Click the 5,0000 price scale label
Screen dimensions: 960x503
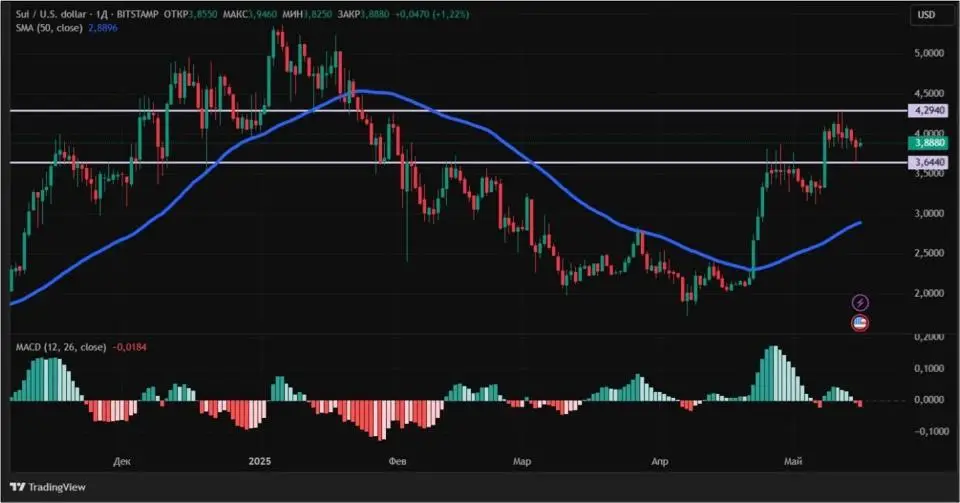click(929, 53)
